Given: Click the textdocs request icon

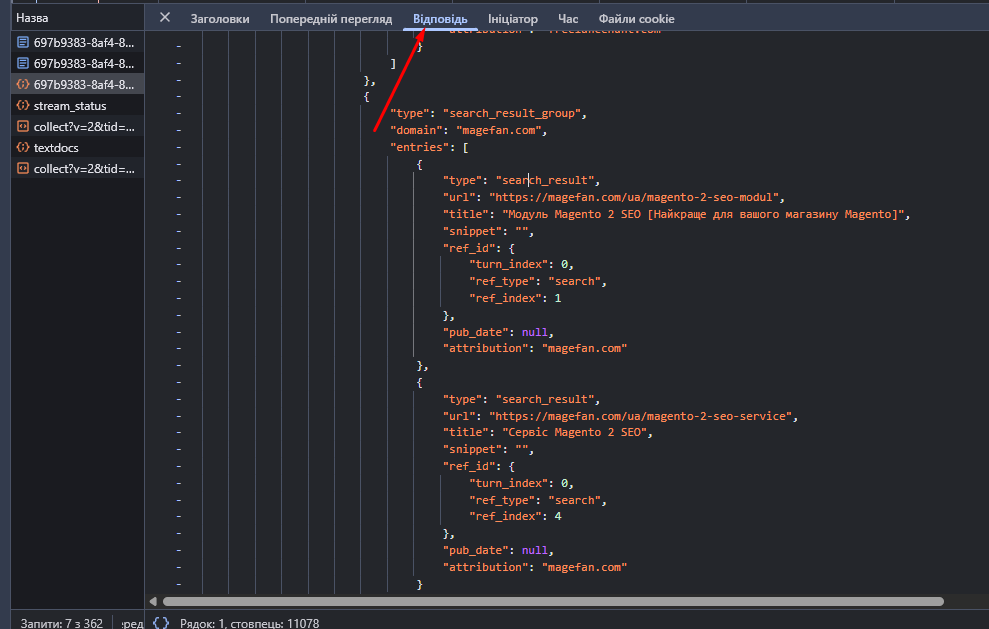Looking at the screenshot, I should pyautogui.click(x=23, y=148).
